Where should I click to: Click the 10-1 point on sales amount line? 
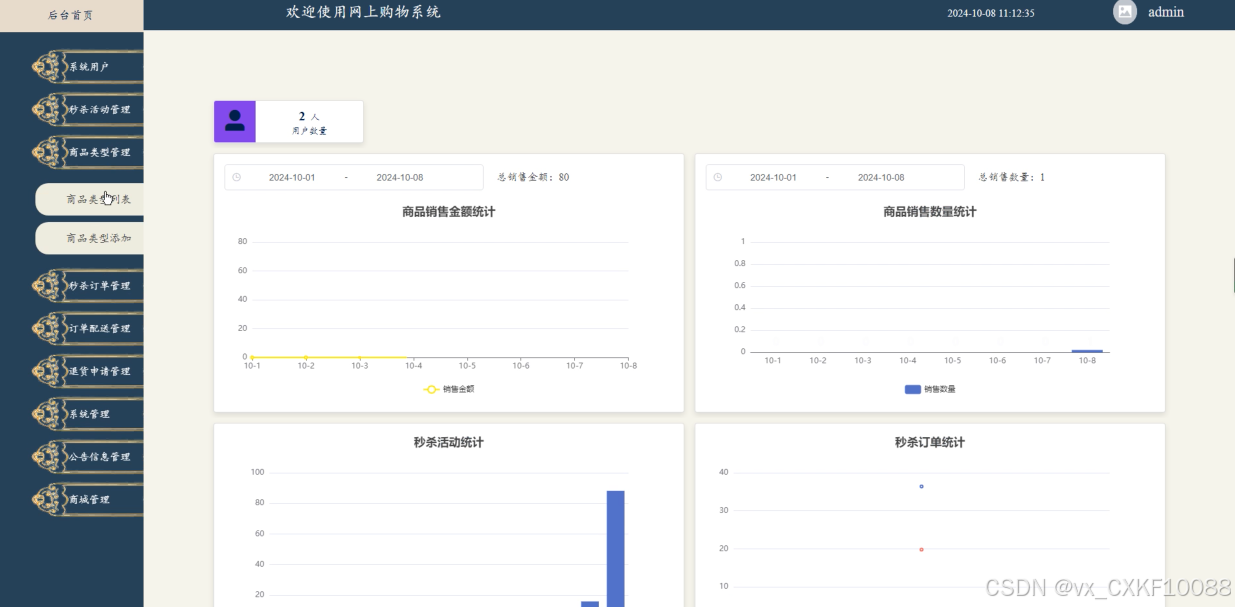pos(252,357)
